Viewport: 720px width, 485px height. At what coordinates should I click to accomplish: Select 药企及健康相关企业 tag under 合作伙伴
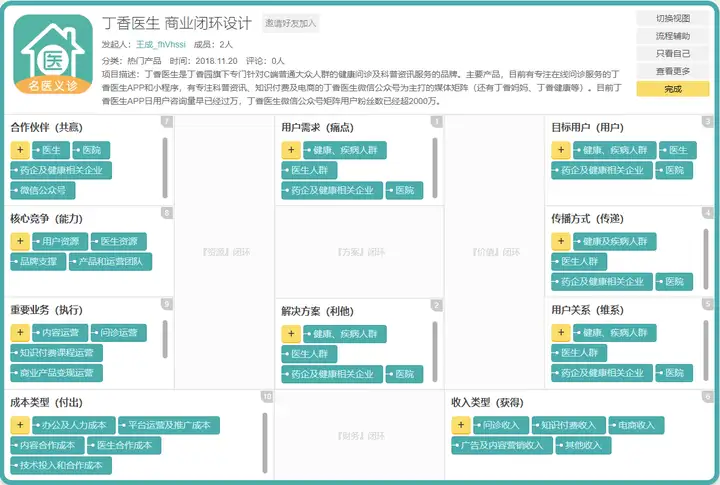(x=61, y=170)
